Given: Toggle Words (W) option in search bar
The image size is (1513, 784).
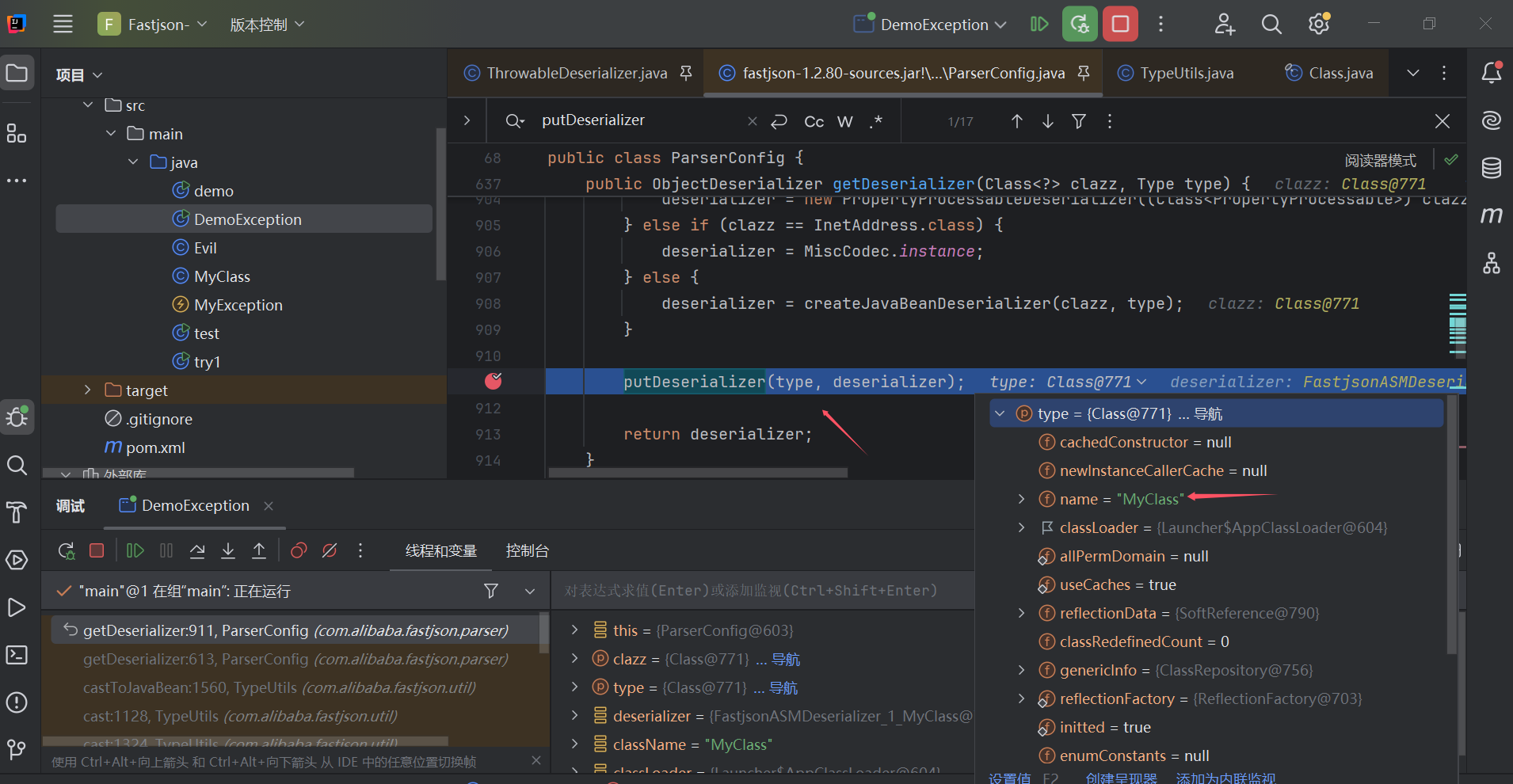Looking at the screenshot, I should 845,121.
